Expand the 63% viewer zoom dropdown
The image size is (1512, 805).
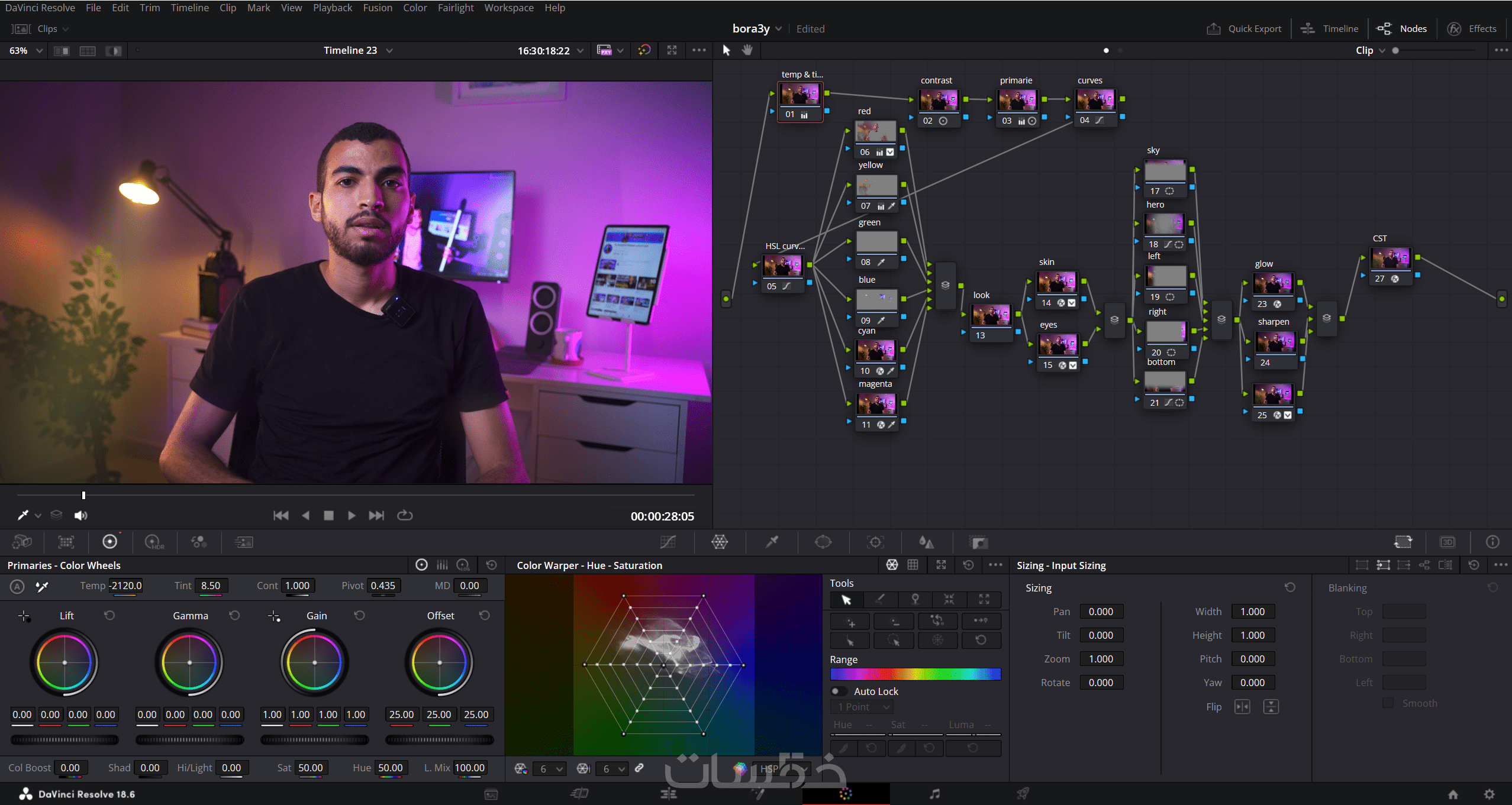(39, 51)
